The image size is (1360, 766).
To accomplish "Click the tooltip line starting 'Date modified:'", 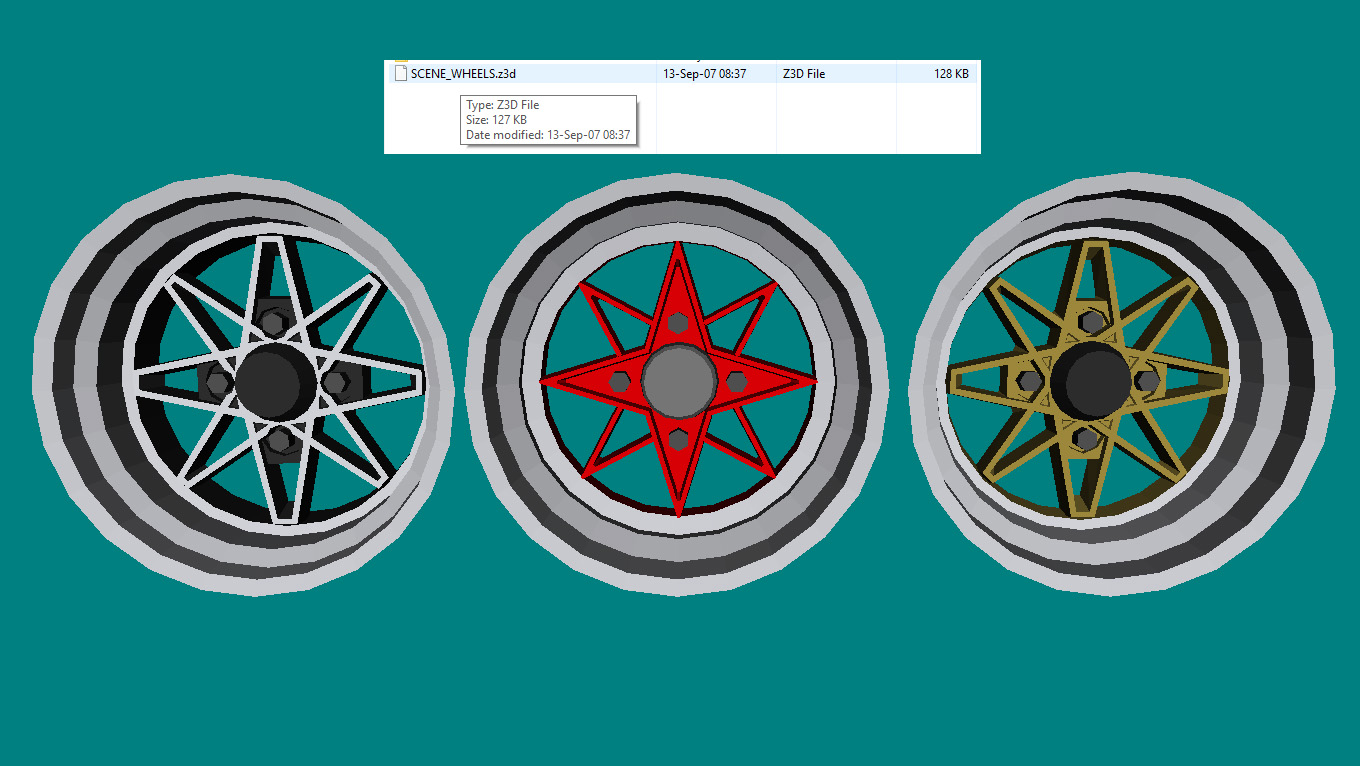I will tap(548, 135).
